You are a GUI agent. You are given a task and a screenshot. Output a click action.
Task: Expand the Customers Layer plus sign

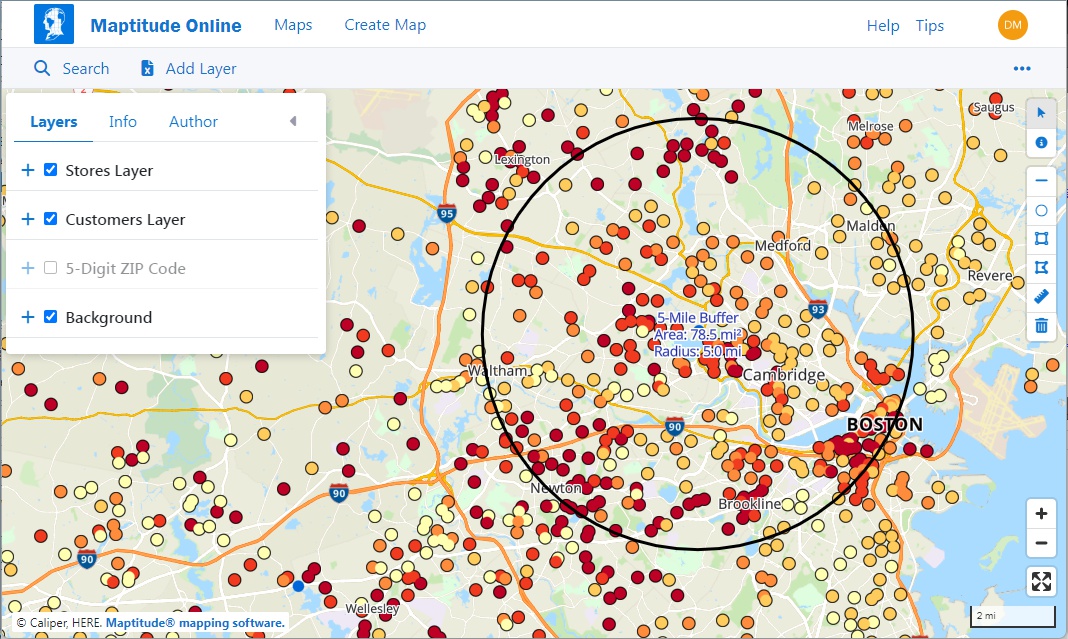point(27,219)
